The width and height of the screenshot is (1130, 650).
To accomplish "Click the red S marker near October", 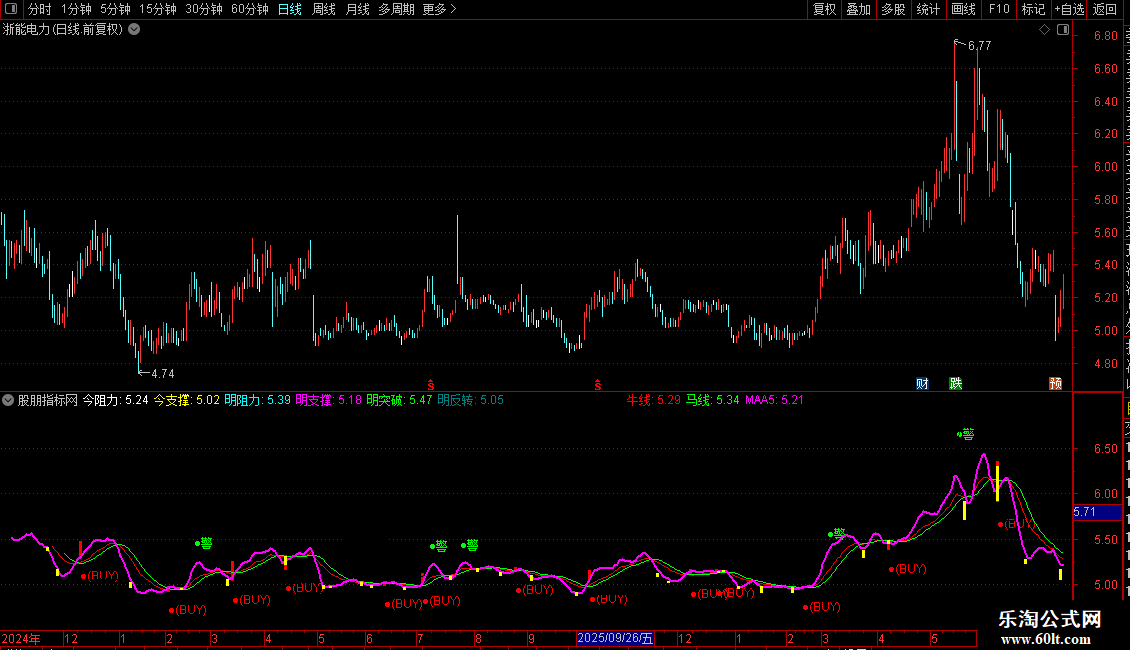I will pos(597,386).
